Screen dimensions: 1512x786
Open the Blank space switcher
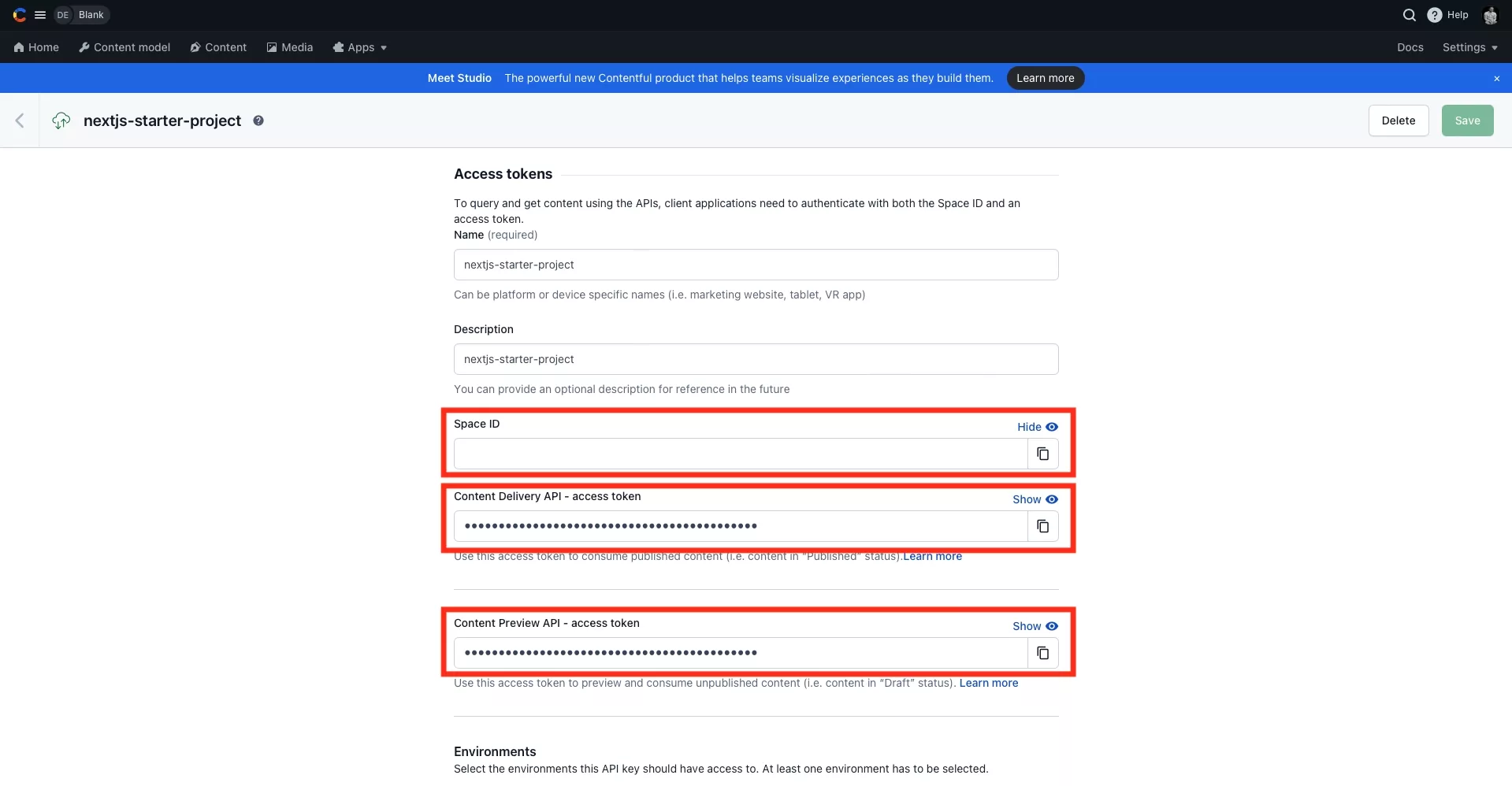pyautogui.click(x=82, y=15)
